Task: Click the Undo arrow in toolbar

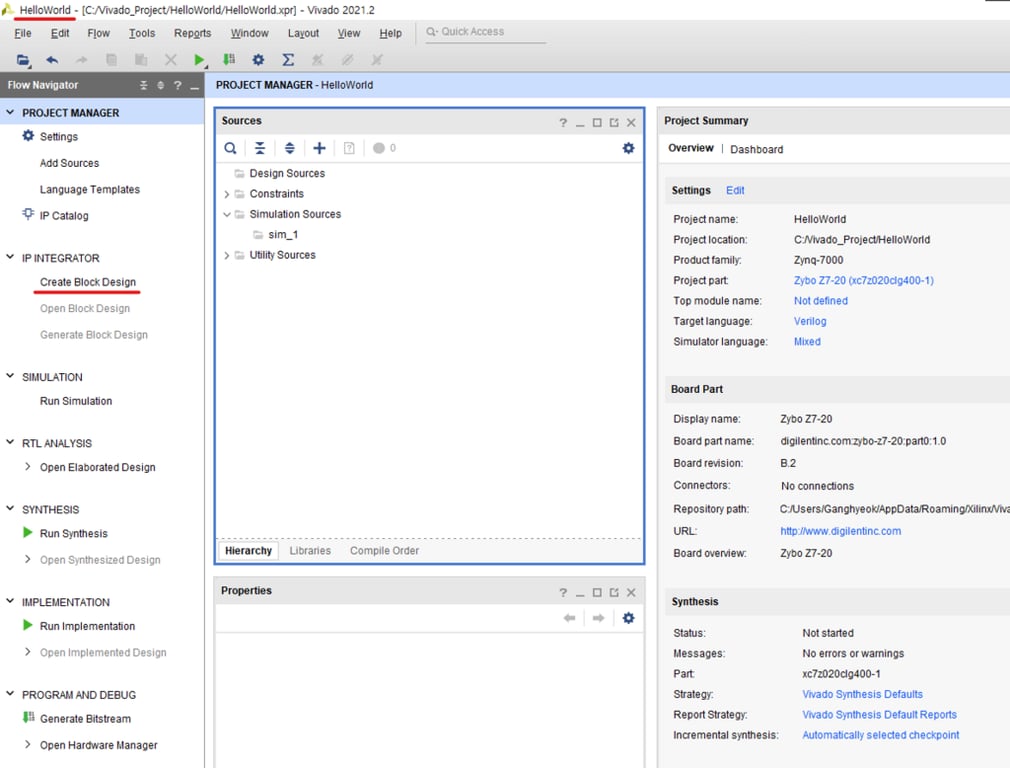Action: point(52,60)
